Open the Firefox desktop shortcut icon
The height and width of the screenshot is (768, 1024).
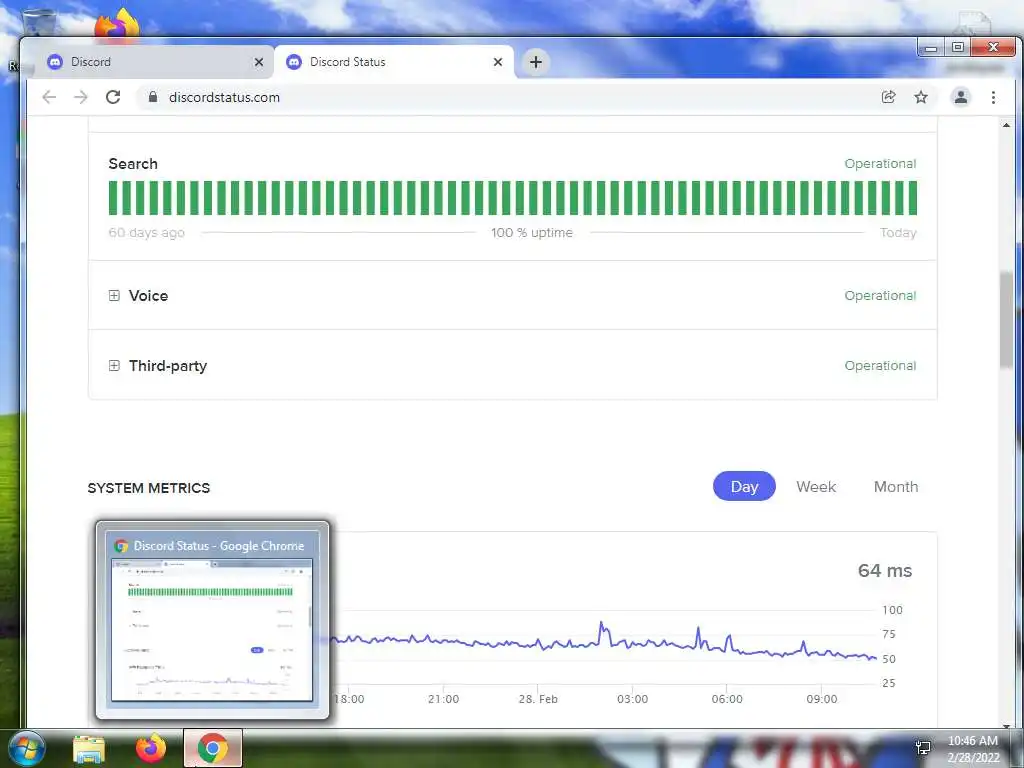point(117,24)
